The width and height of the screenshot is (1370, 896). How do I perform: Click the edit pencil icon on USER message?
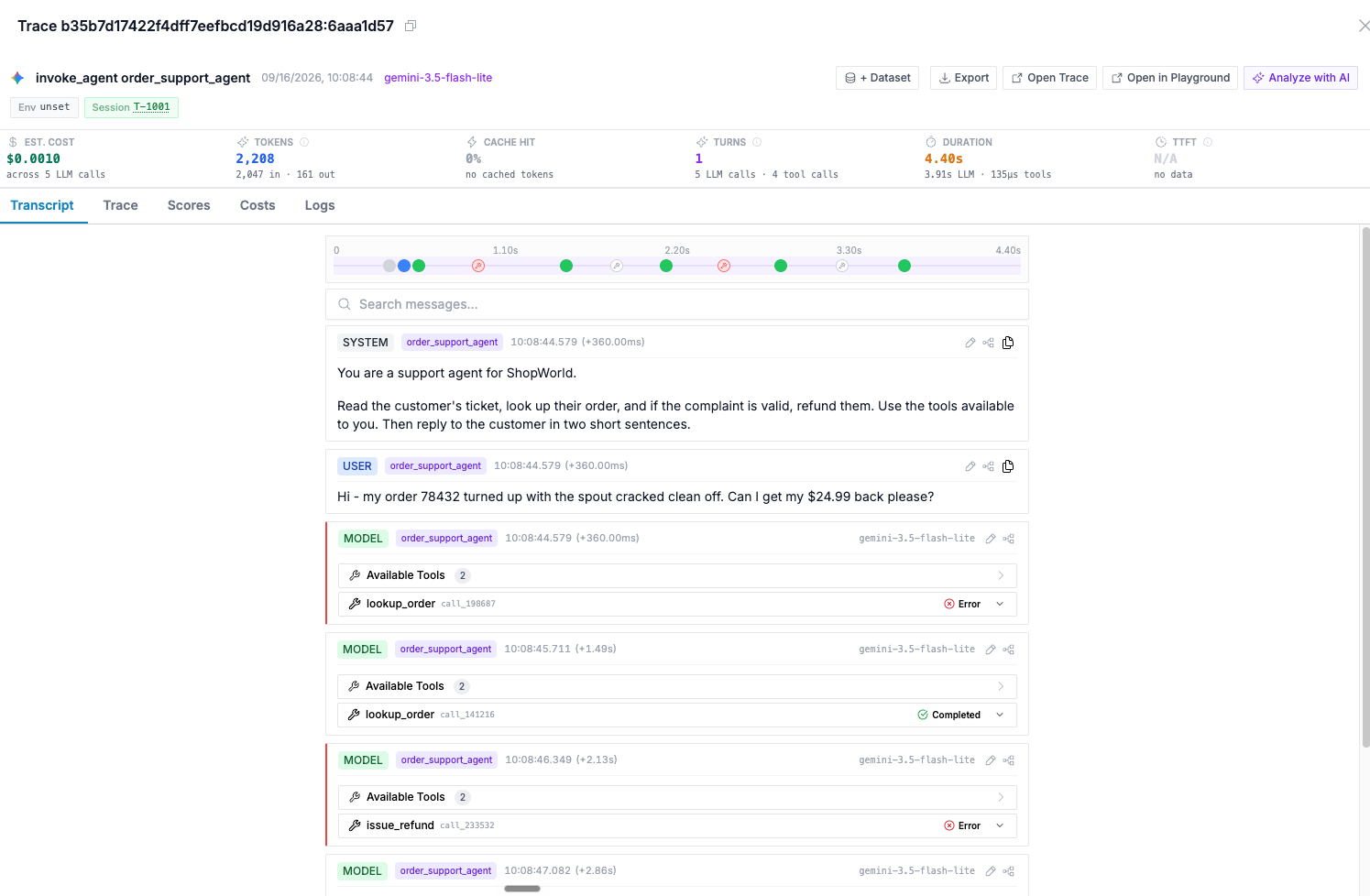coord(970,466)
